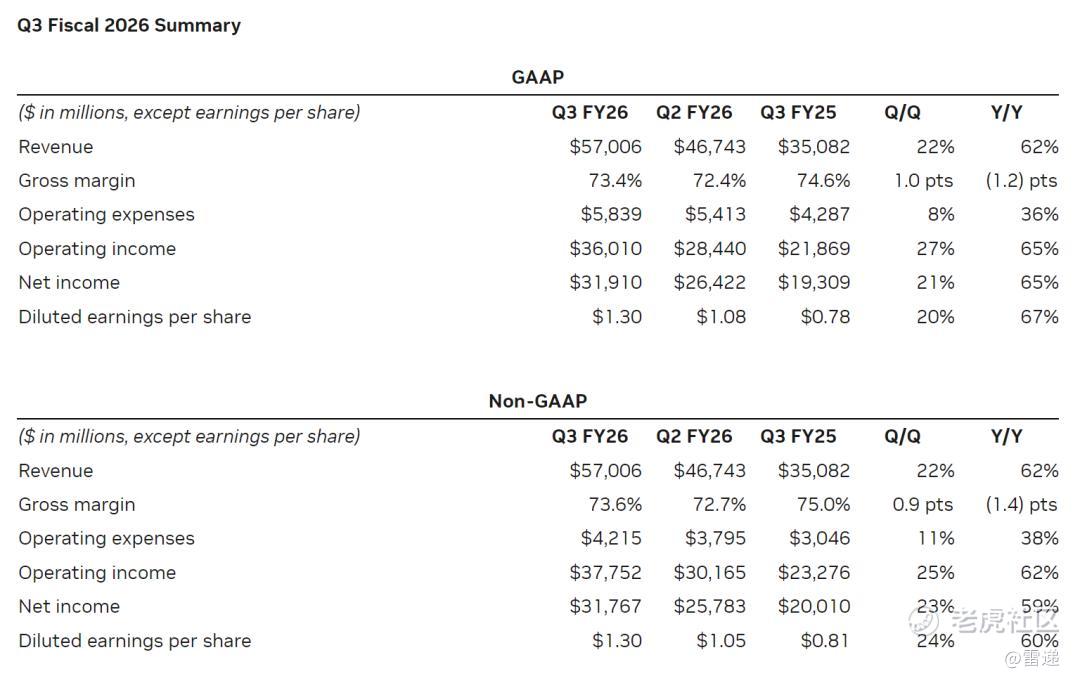
Task: Click the GAAP Y/Y column header
Action: click(1007, 113)
